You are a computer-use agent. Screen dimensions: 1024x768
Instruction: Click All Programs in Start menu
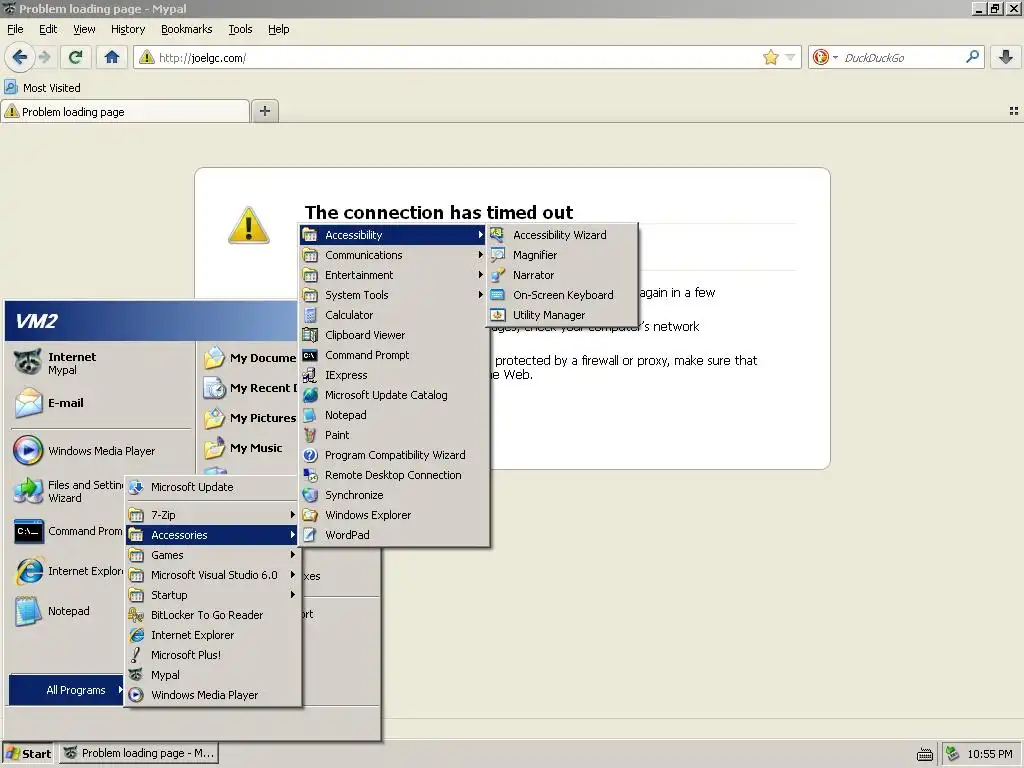tap(67, 690)
